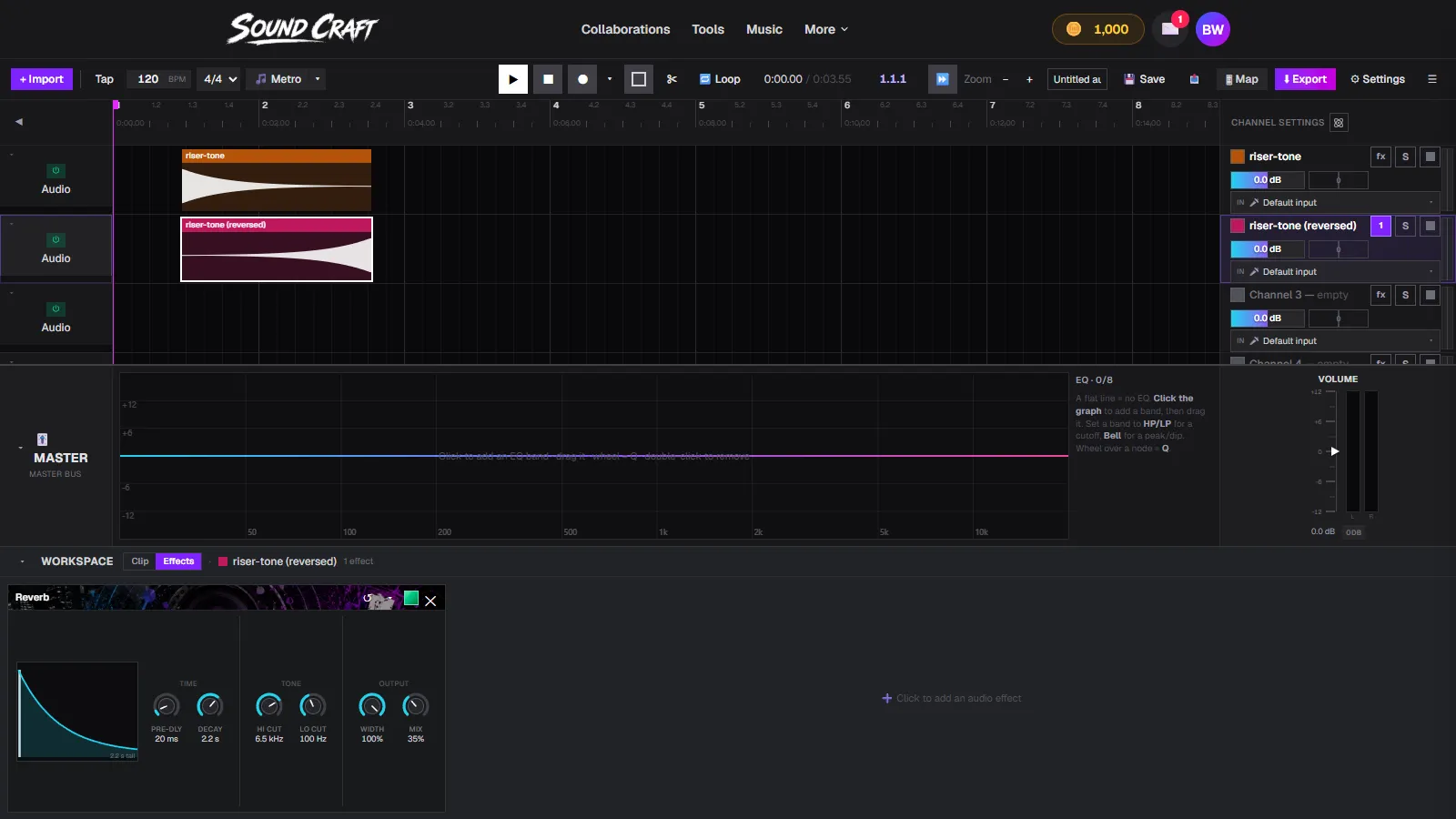Toggle Loop mode
Screen dimensions: 1456x819
coord(720,79)
